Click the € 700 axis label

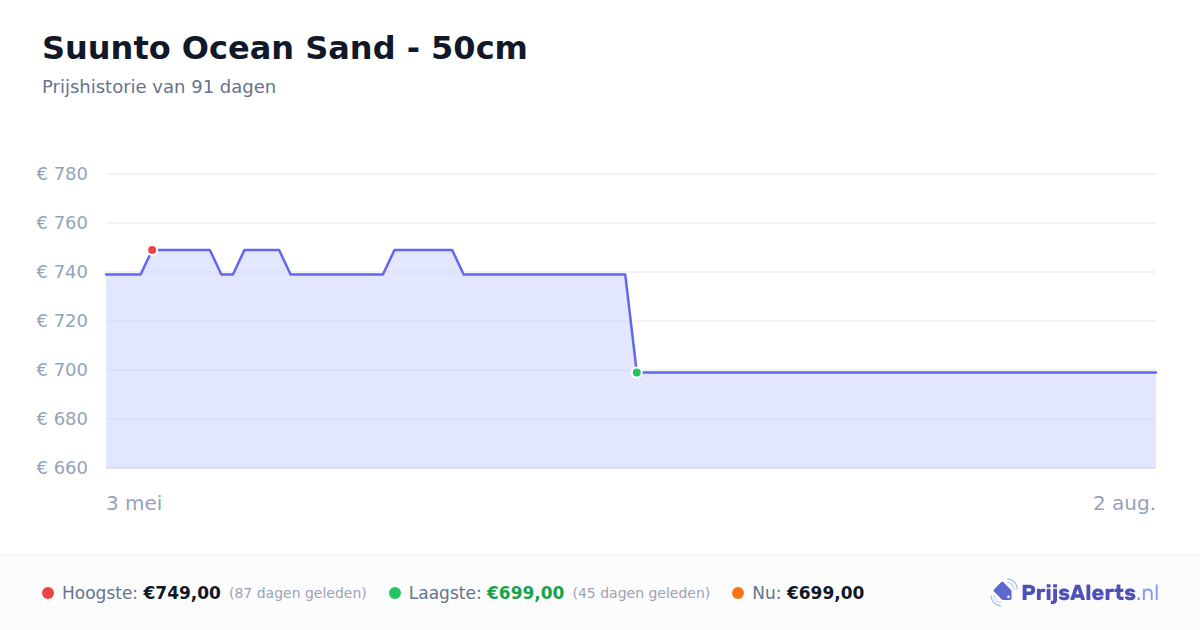tap(62, 370)
